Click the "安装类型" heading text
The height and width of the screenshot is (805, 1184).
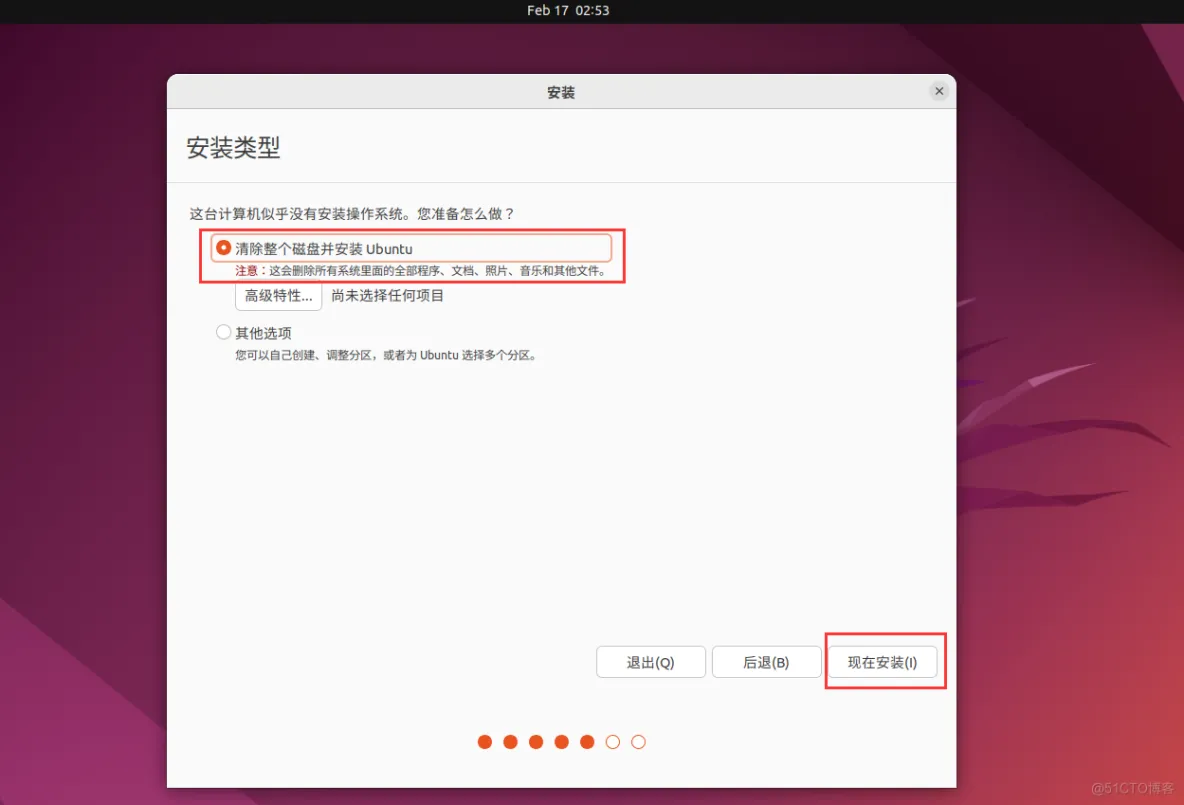coord(233,147)
